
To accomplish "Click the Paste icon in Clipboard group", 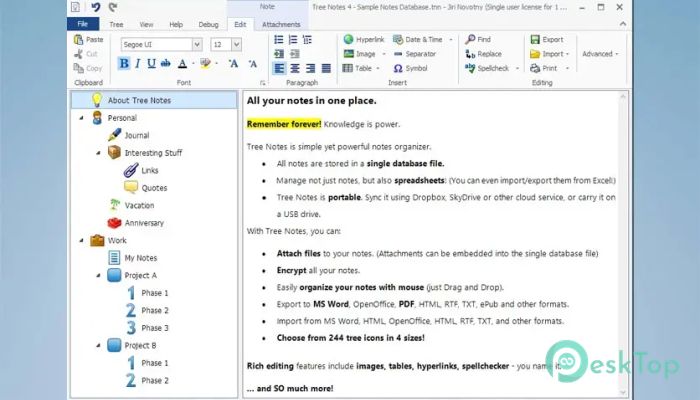I will tap(79, 39).
